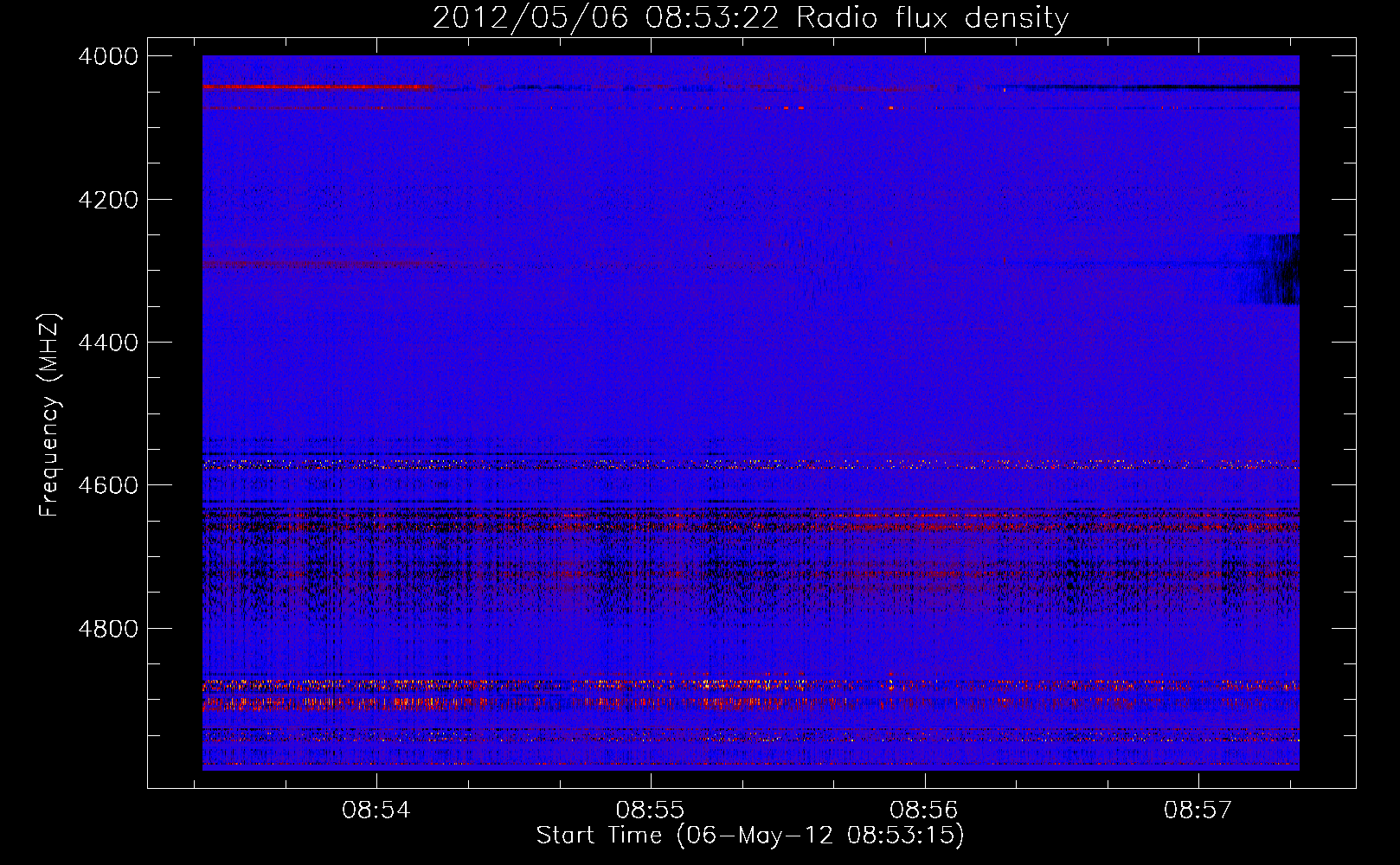Click the dark absorption patch near 4300 MHz at 08:57
The image size is (1400, 865).
click(x=1269, y=269)
